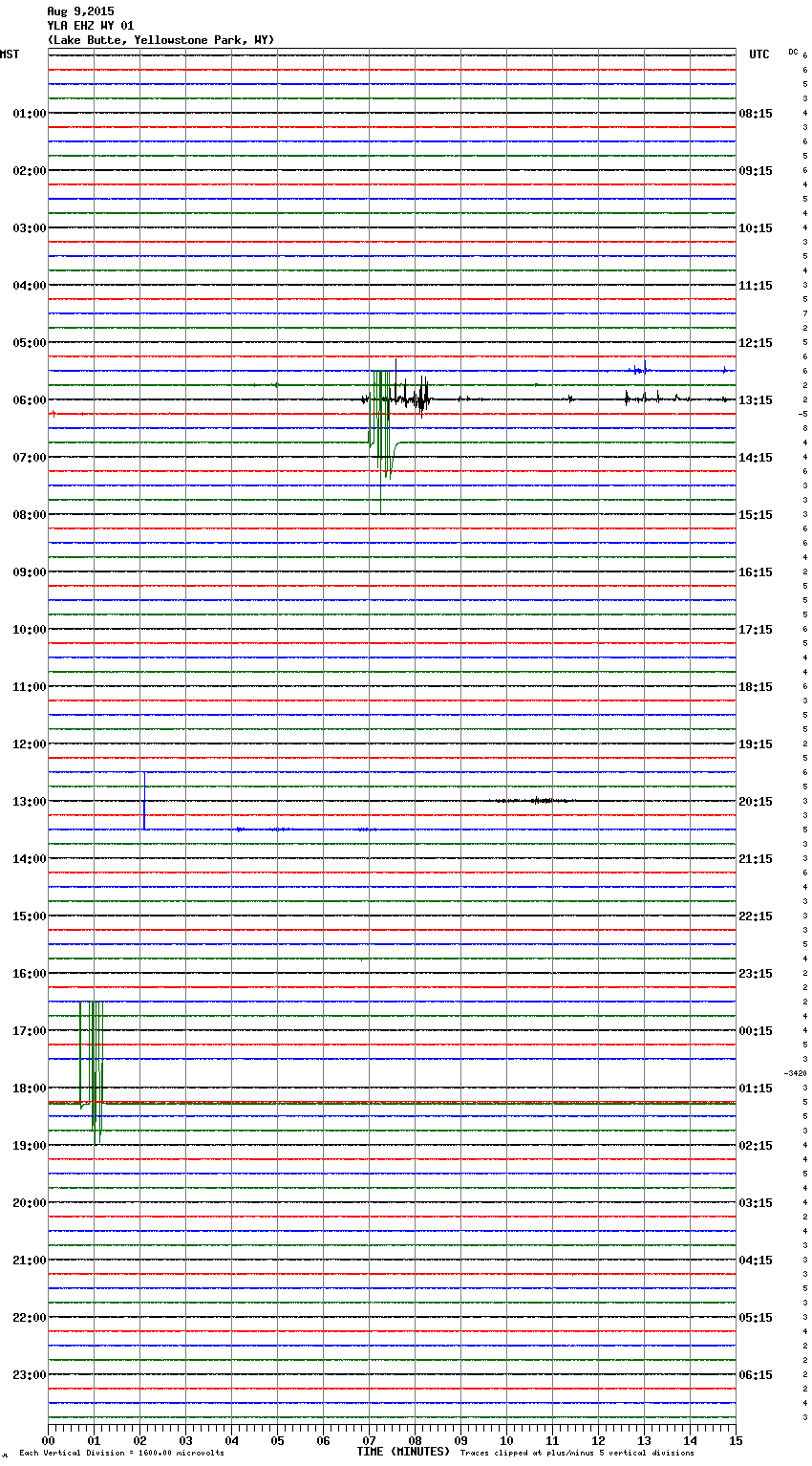Click the 12:15 UTC time label
This screenshot has width=812, height=1466.
(x=756, y=343)
